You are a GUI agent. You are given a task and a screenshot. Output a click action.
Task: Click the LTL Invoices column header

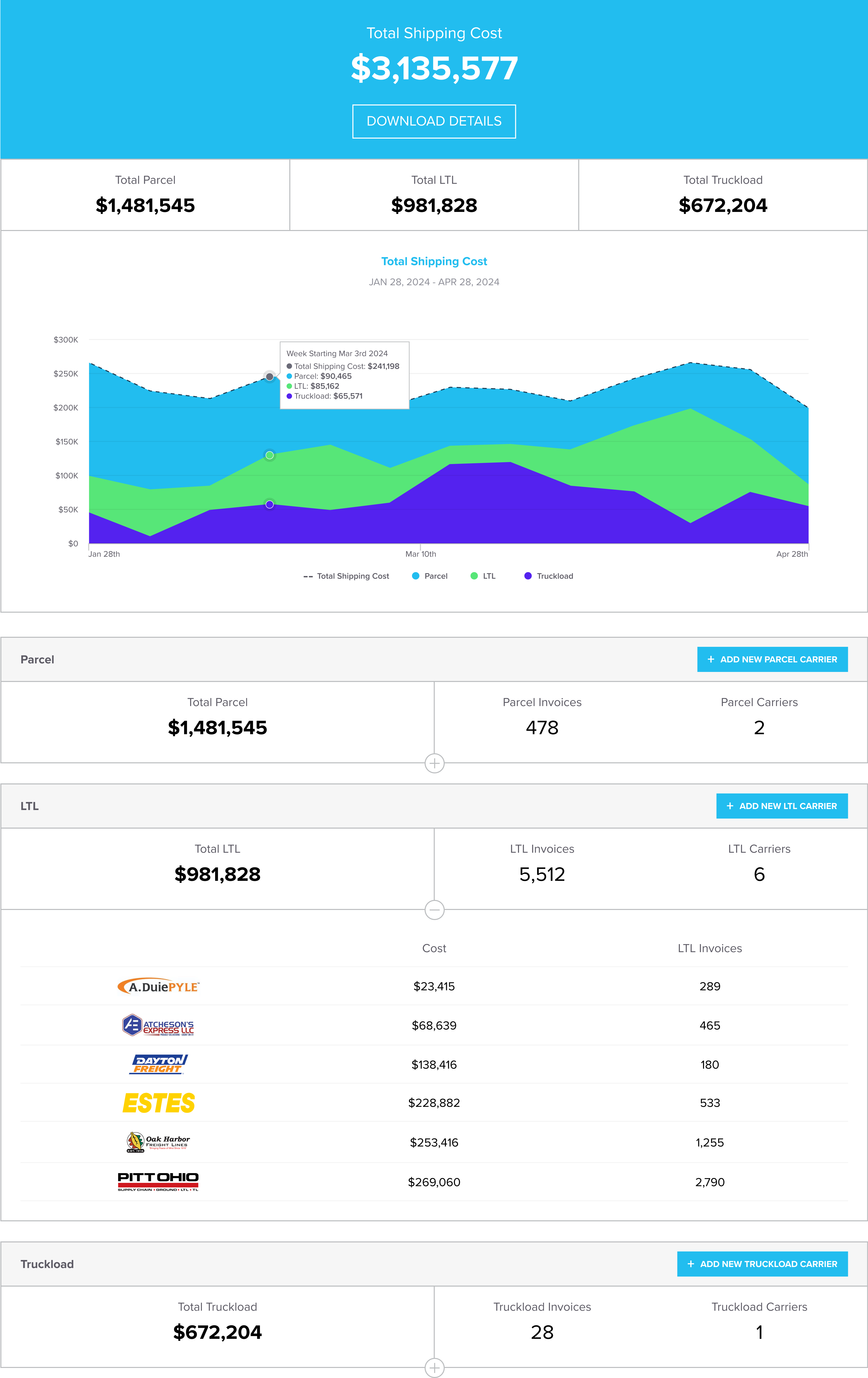(x=710, y=948)
